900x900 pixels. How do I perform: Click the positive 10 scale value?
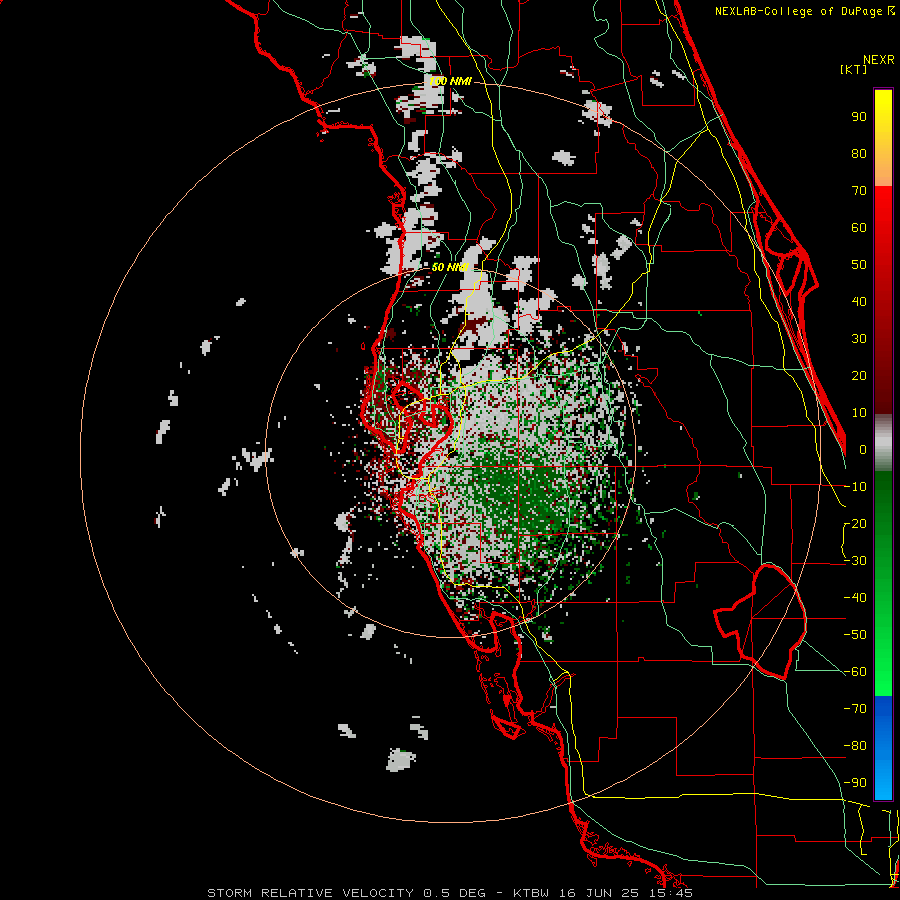[x=859, y=413]
